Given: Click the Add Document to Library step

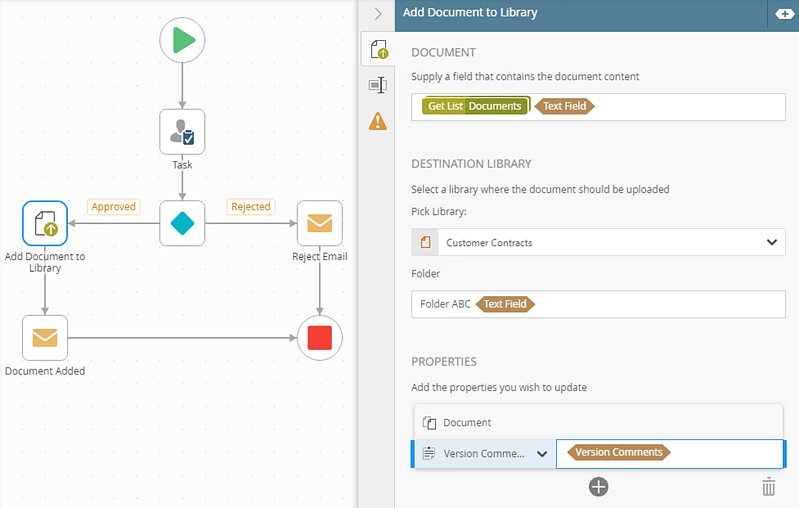Looking at the screenshot, I should [x=45, y=223].
